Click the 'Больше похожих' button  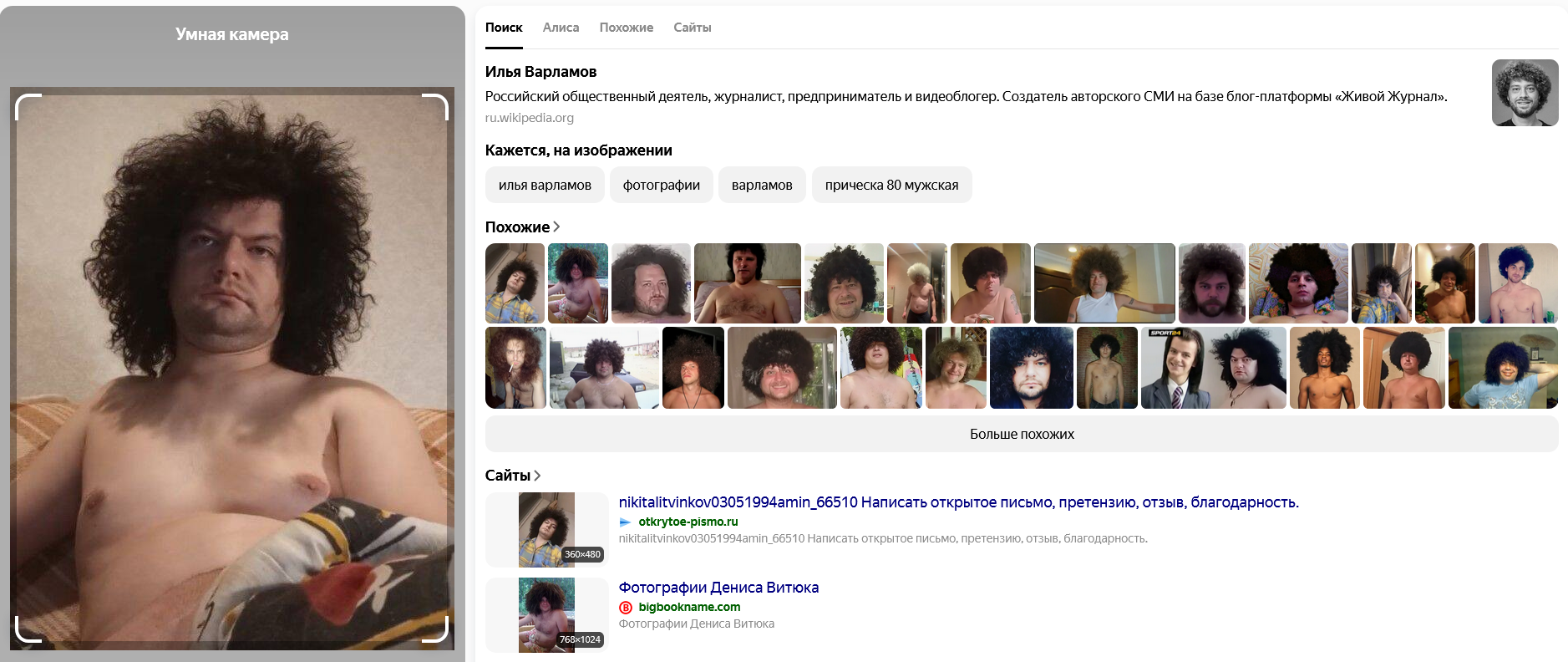click(x=1022, y=434)
